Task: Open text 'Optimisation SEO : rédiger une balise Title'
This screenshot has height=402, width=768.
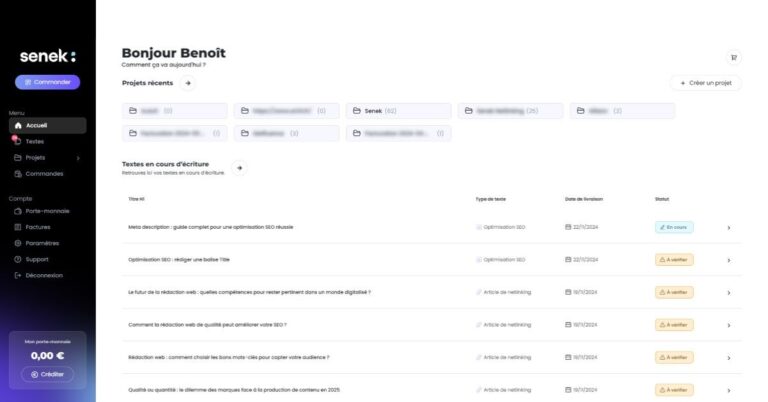Action: [179, 260]
